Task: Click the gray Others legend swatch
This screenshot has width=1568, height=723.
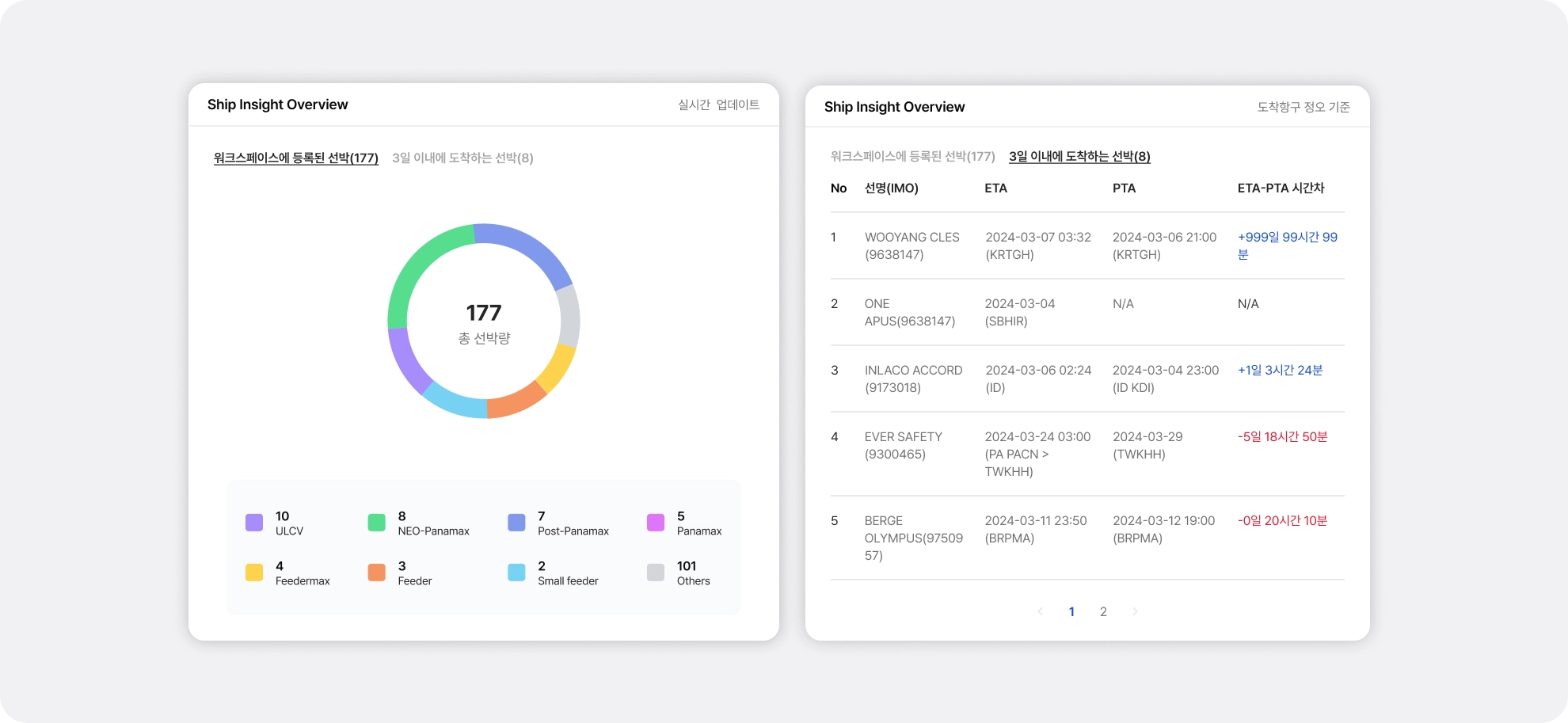Action: click(656, 573)
